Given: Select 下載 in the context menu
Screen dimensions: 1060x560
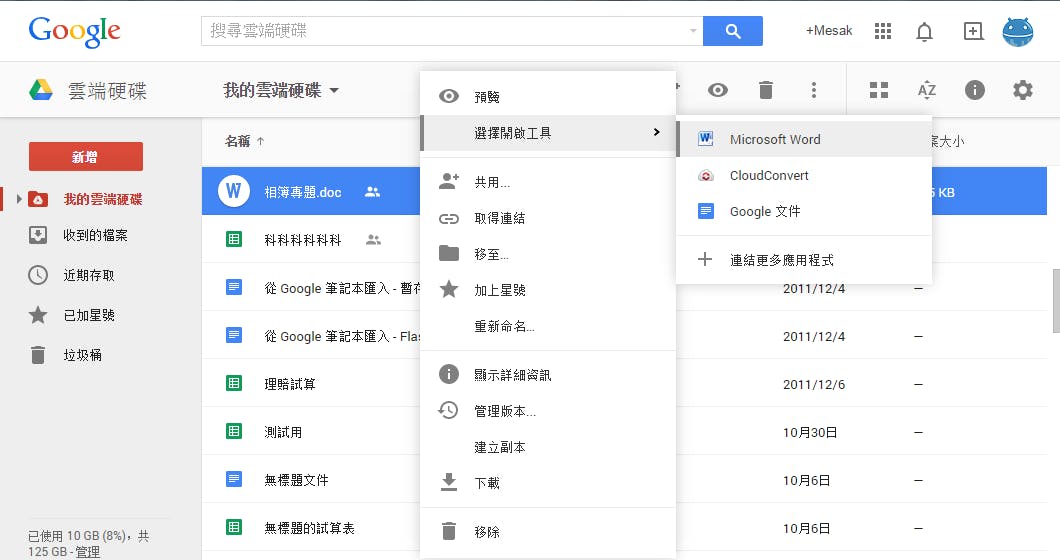Looking at the screenshot, I should (487, 483).
